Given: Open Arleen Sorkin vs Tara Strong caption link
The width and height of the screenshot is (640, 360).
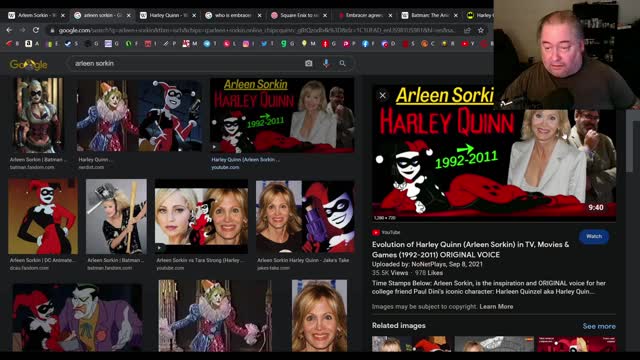Looking at the screenshot, I should (201, 260).
